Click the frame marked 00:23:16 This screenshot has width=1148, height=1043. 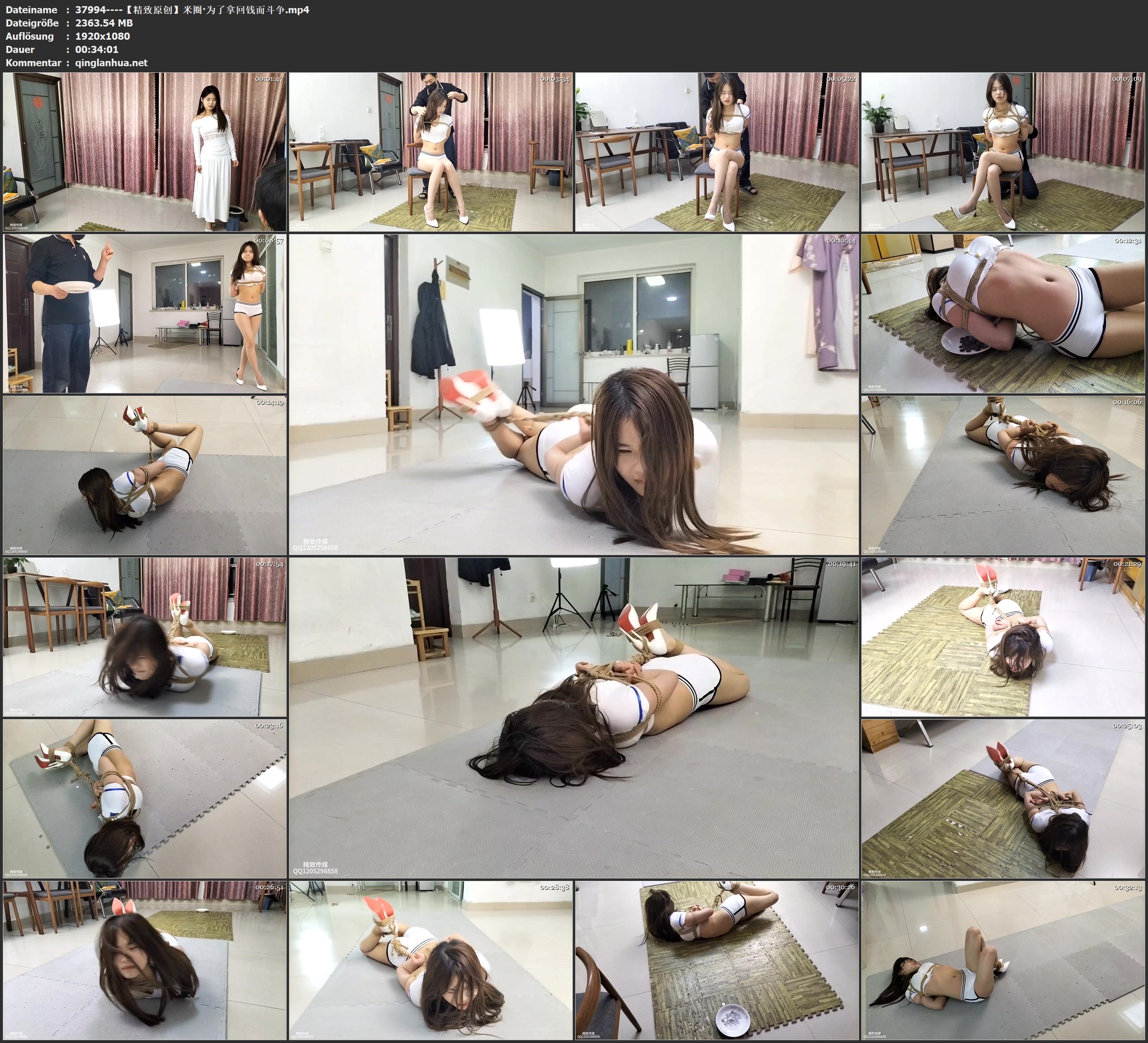click(x=145, y=798)
